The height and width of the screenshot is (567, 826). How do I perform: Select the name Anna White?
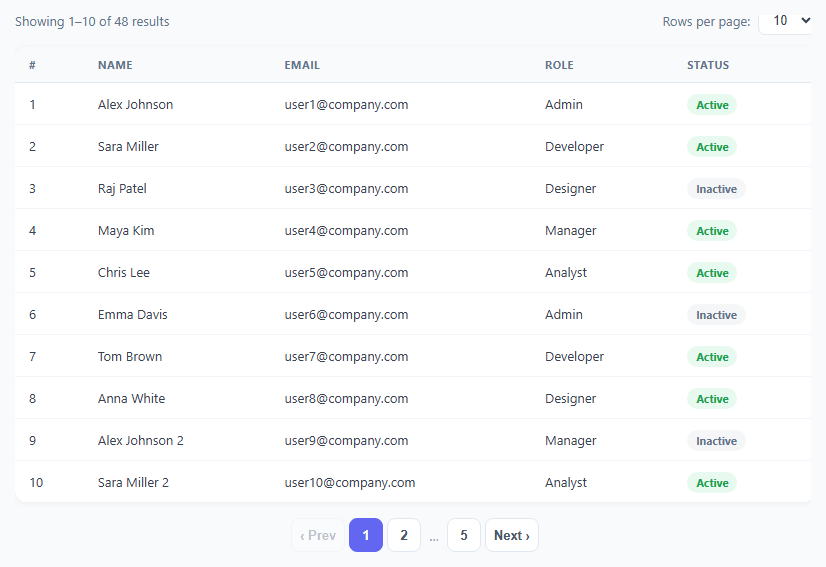132,399
